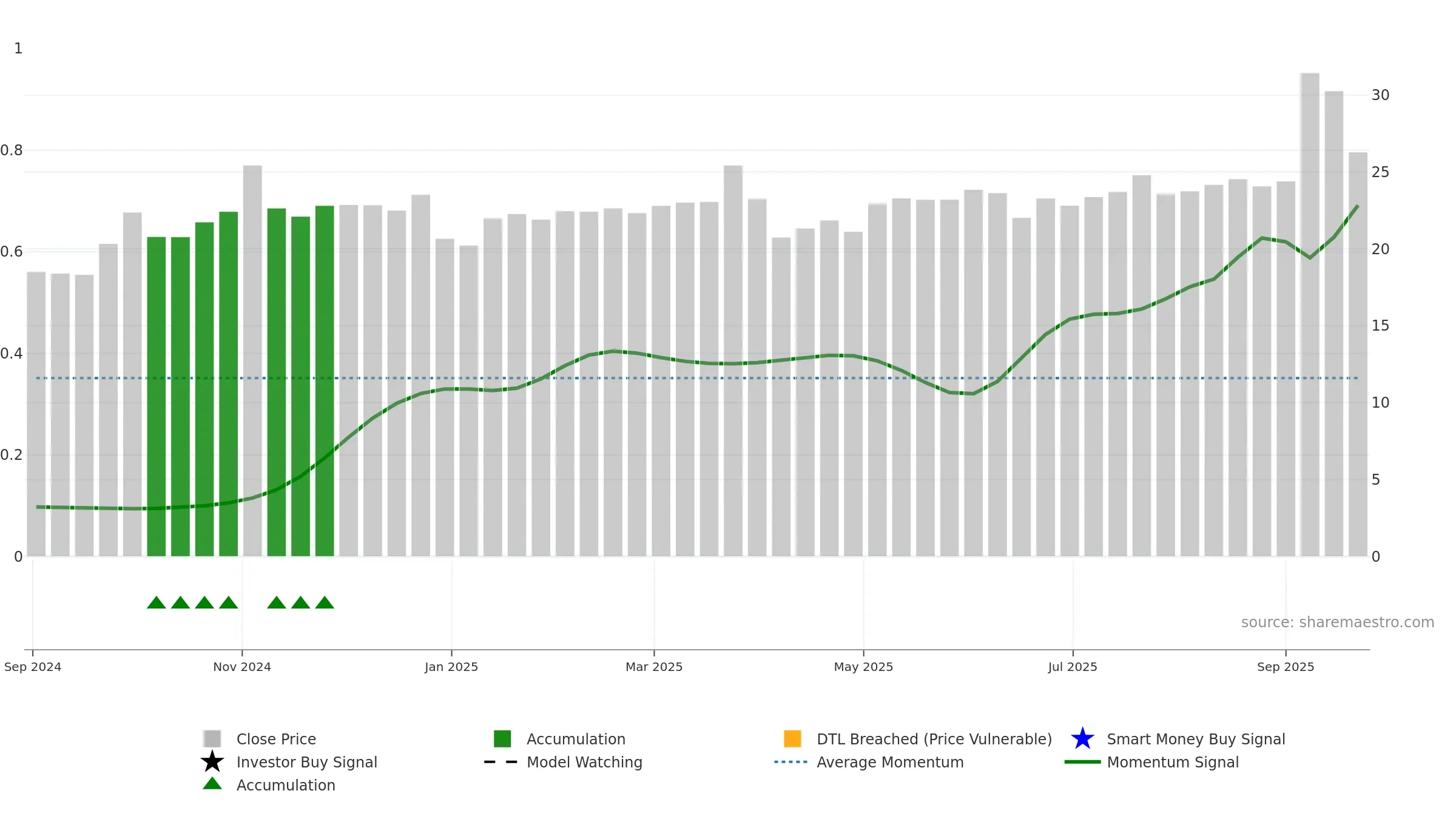Click the Investor Buy Signal legend text
This screenshot has height=819, width=1456.
[x=307, y=762]
